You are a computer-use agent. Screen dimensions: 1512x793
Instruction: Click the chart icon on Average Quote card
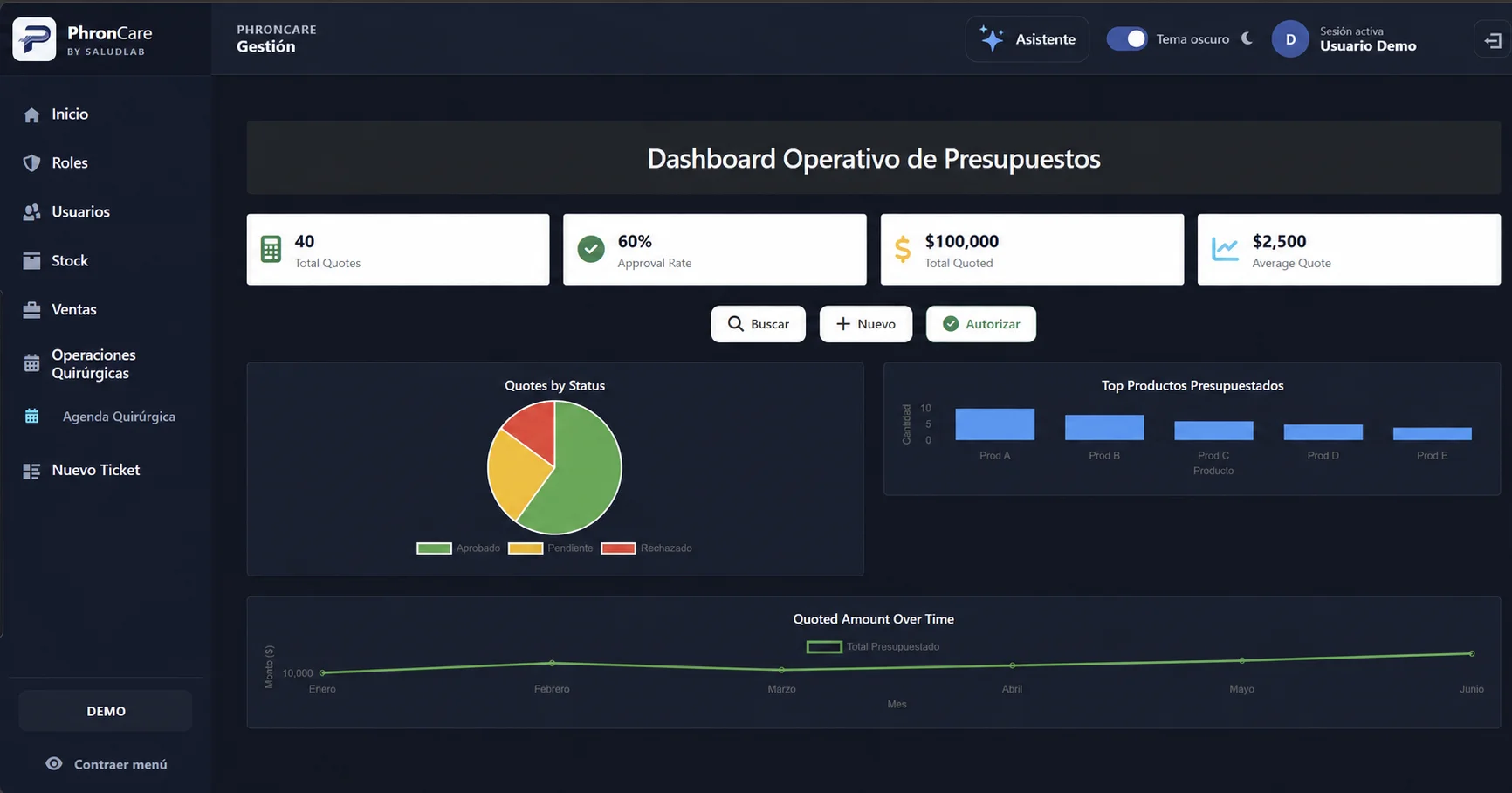click(x=1225, y=250)
